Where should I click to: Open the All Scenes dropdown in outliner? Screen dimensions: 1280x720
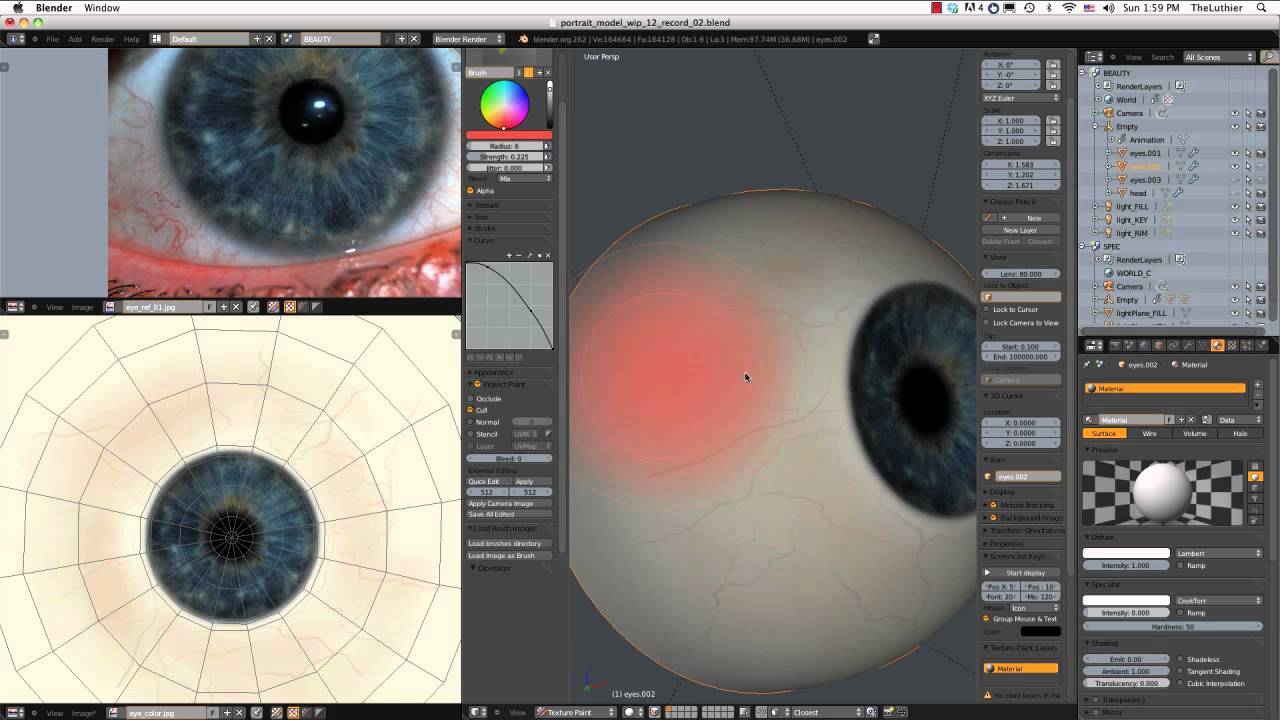1219,57
